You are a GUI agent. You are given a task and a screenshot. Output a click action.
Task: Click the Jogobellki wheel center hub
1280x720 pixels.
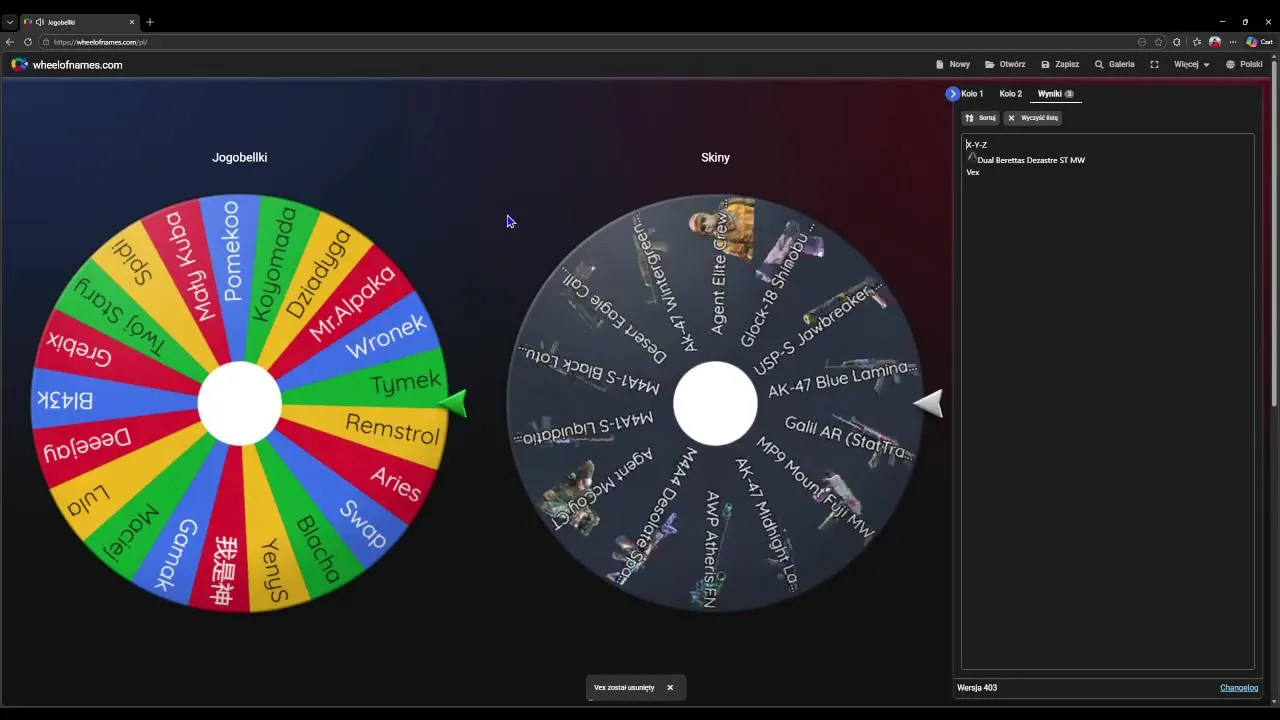click(239, 403)
